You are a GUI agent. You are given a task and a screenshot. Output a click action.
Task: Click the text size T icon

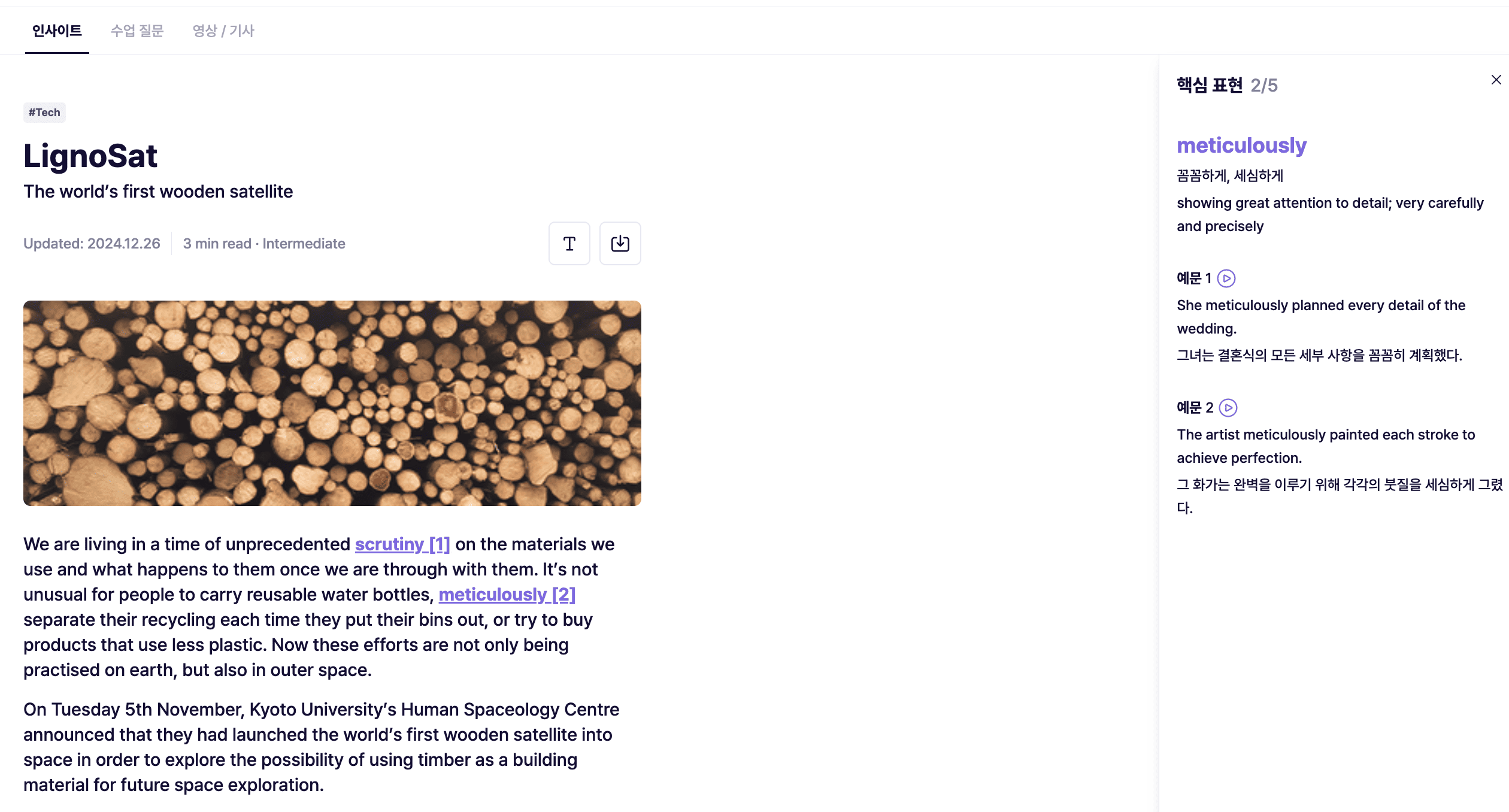(x=569, y=244)
